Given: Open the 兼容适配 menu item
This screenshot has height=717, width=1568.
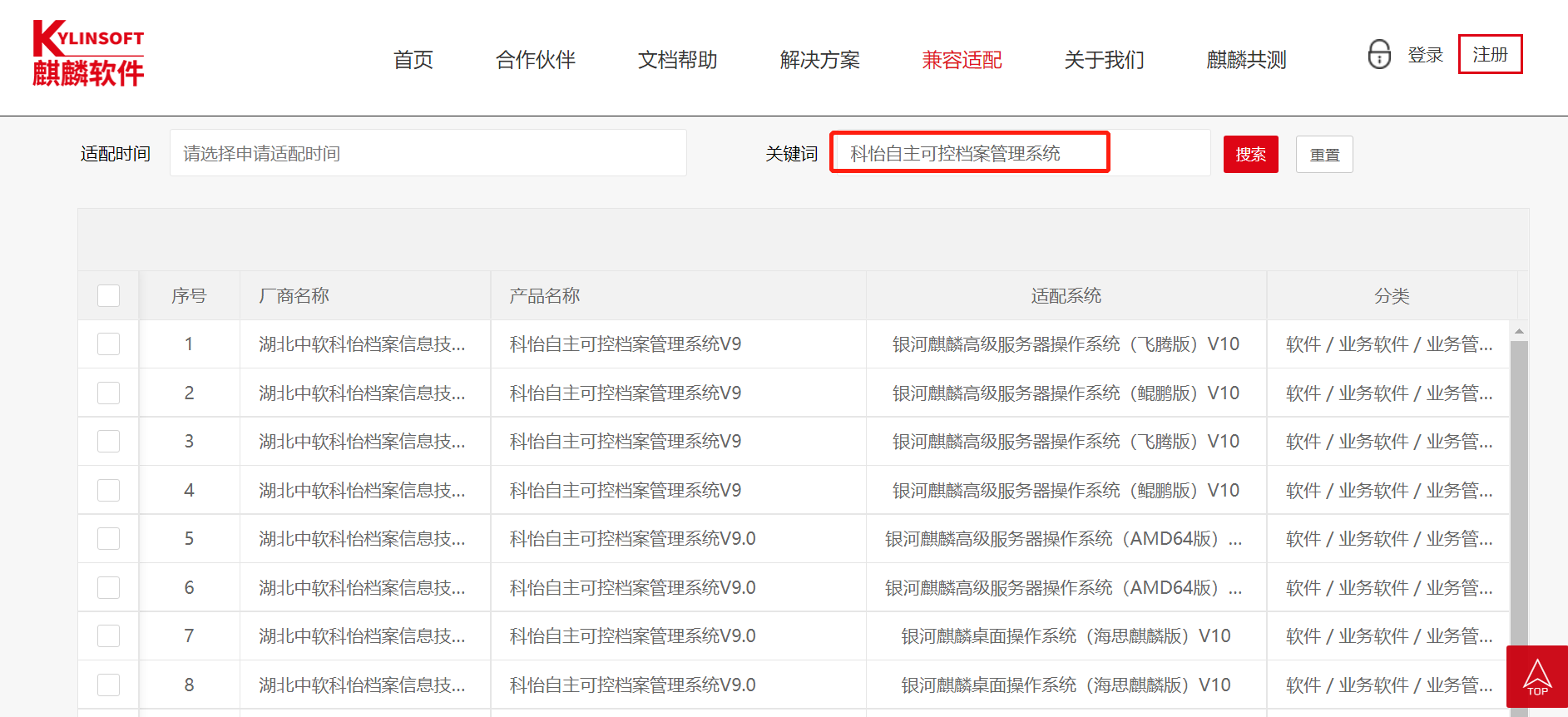Looking at the screenshot, I should (962, 60).
